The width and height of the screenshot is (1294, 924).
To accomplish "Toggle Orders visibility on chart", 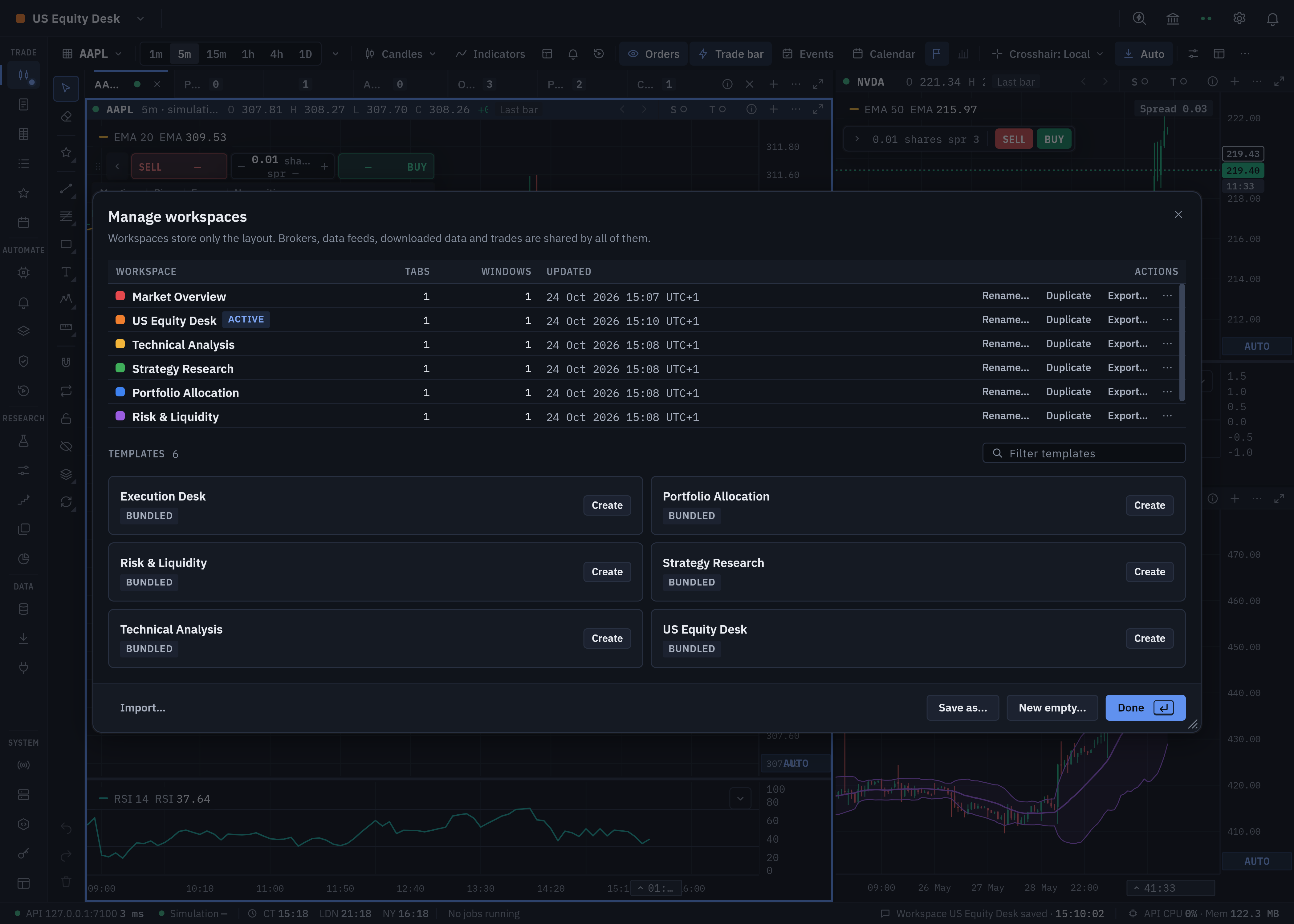I will tap(653, 54).
